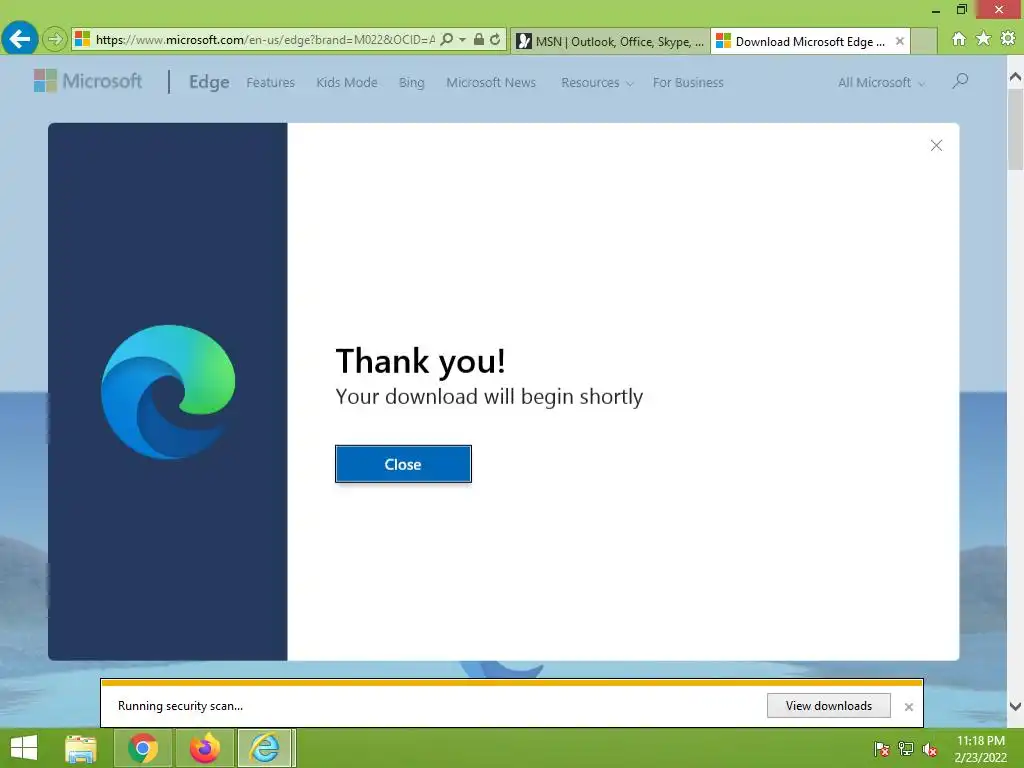The height and width of the screenshot is (768, 1024).
Task: Open the Tools gear icon
Action: (1008, 39)
